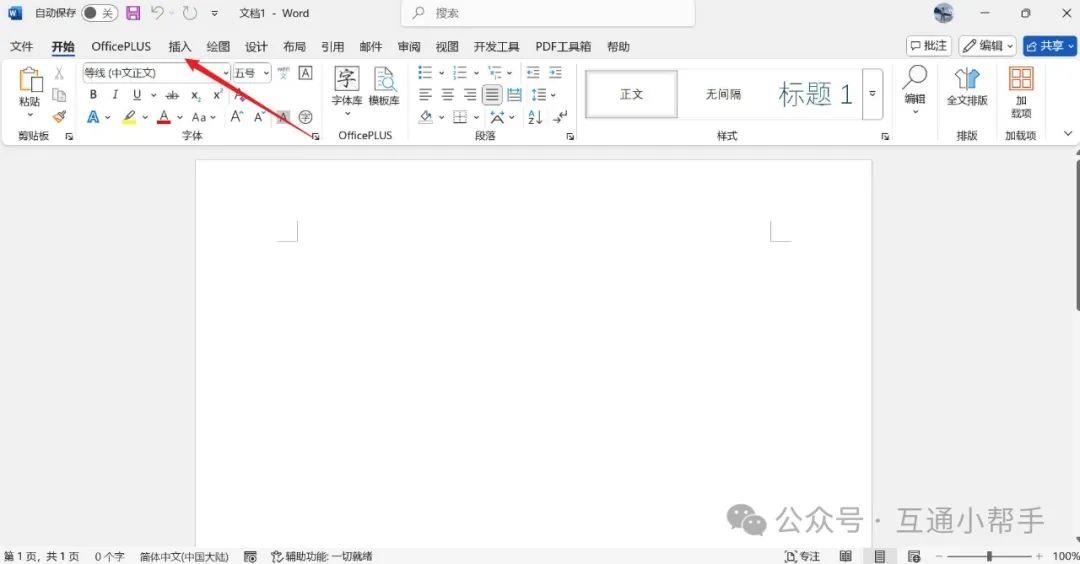Open the change case Aa dropdown
1080x564 pixels.
(x=203, y=117)
